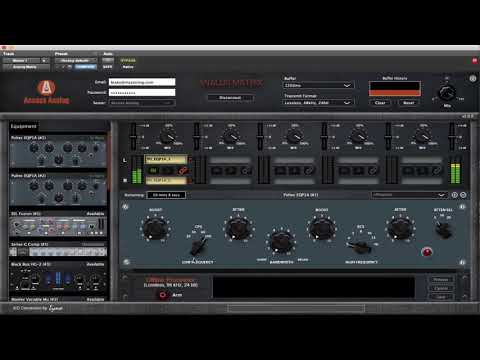Click the low-frequency Atten knob on the Pultec
Screen dimensions: 480x360
[x=238, y=228]
